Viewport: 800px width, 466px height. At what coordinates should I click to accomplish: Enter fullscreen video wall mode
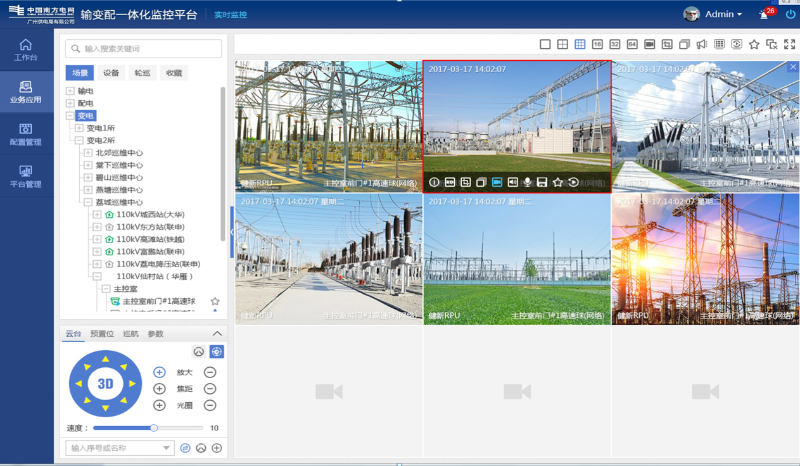pos(789,44)
